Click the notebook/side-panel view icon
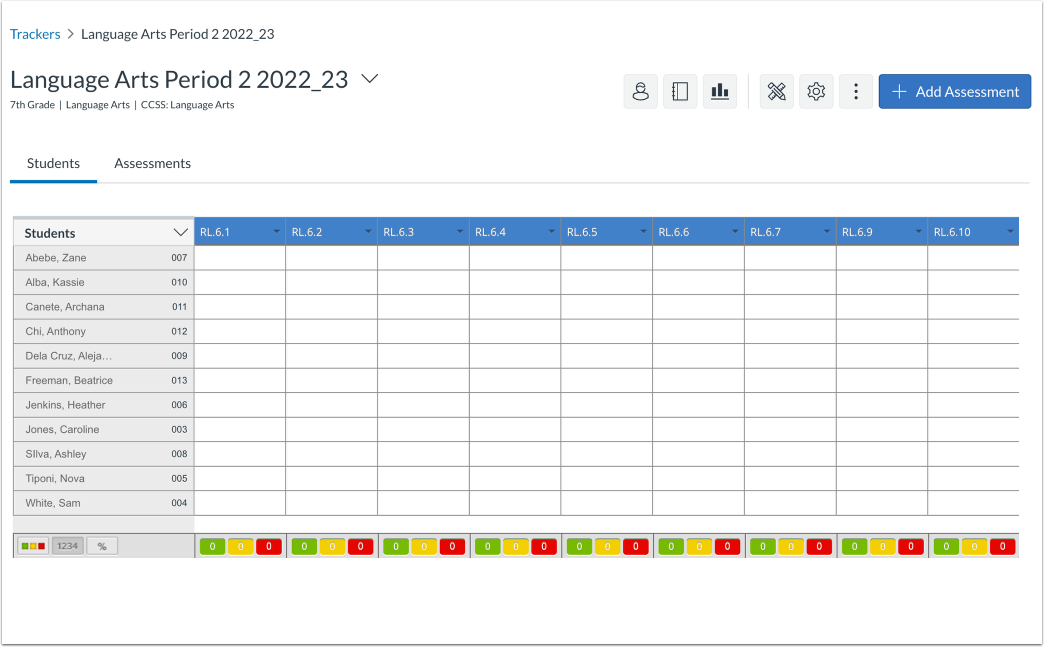 (680, 91)
